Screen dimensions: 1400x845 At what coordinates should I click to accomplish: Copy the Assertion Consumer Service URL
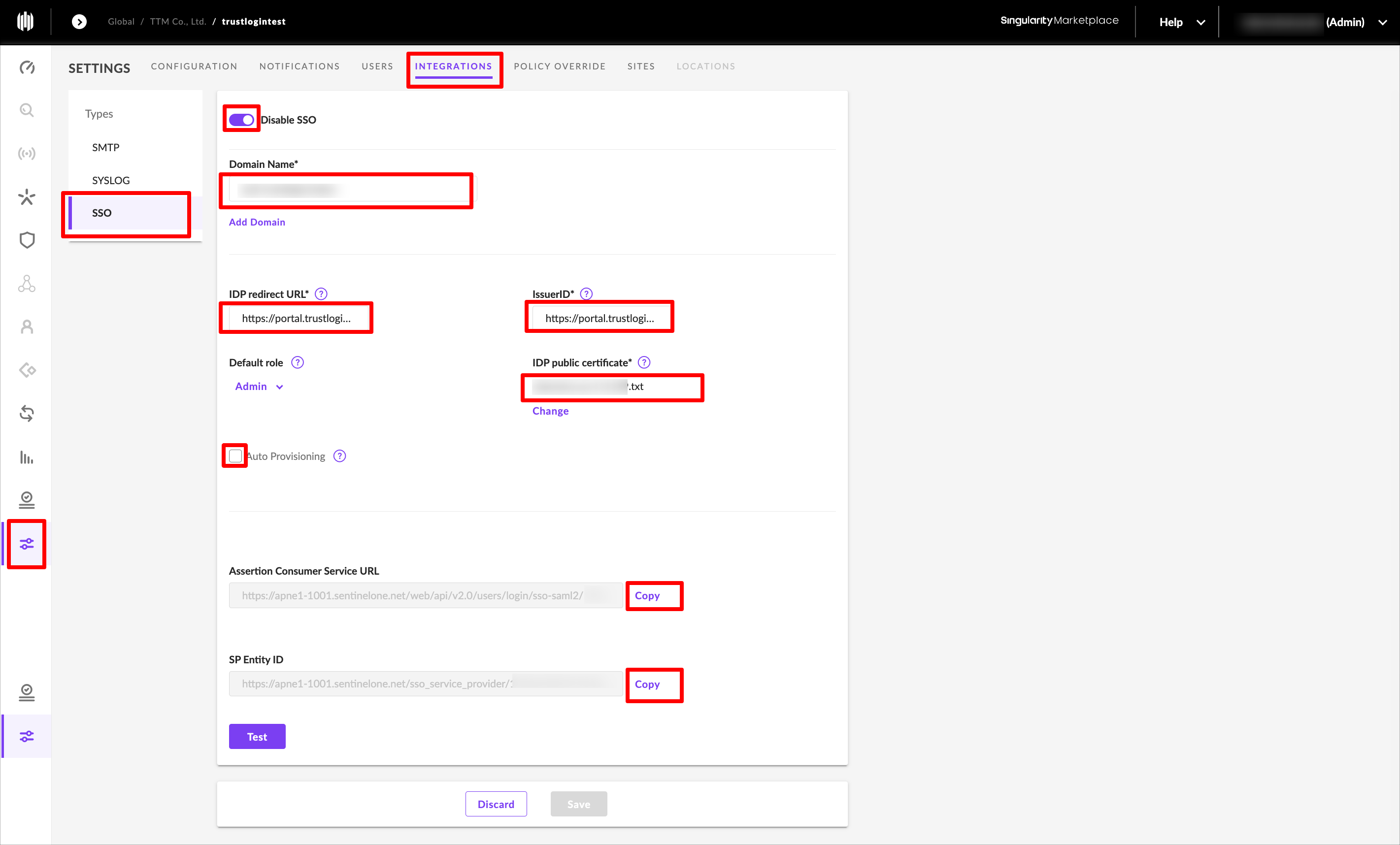pos(647,596)
